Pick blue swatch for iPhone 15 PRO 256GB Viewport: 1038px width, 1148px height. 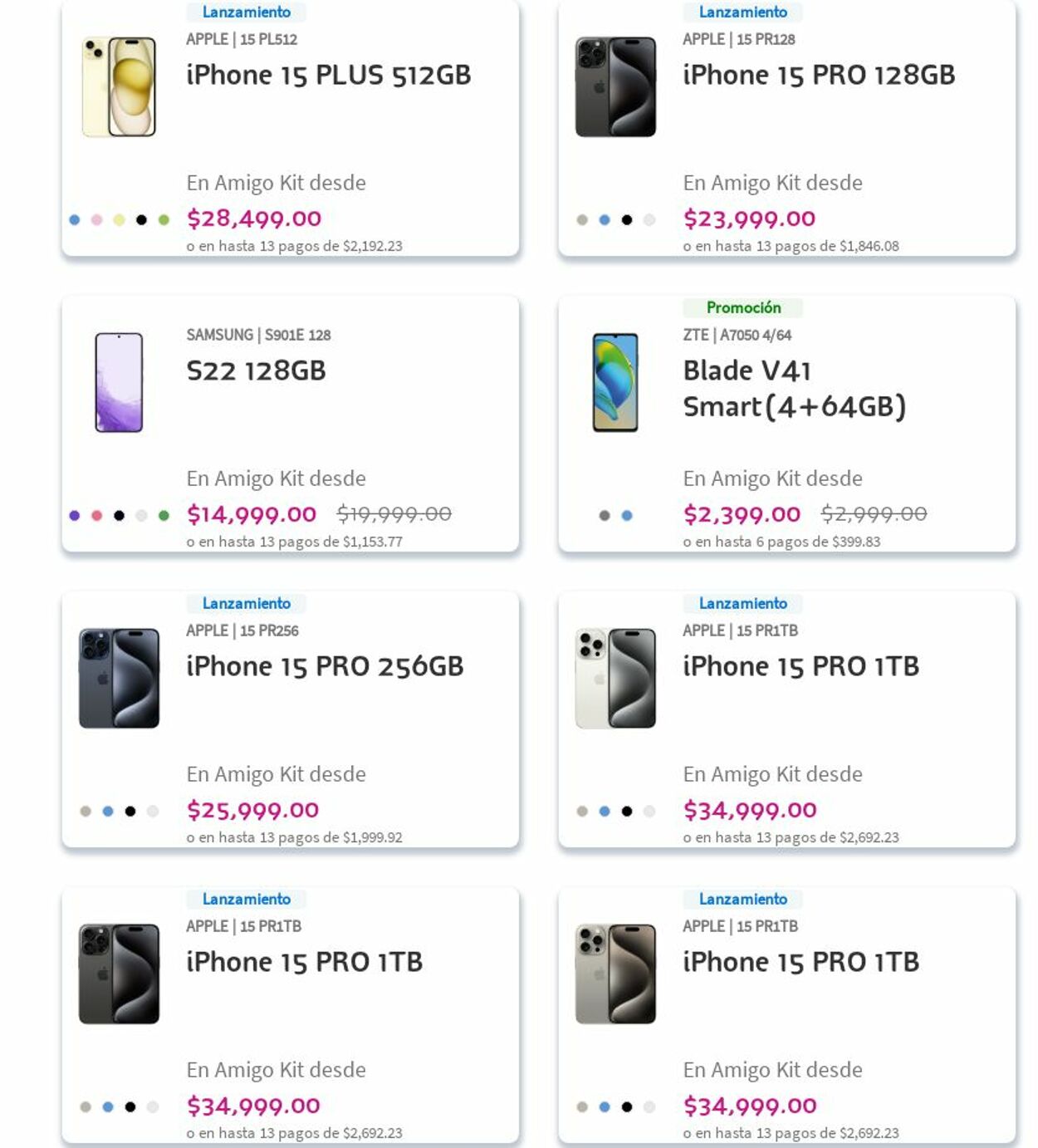point(108,812)
